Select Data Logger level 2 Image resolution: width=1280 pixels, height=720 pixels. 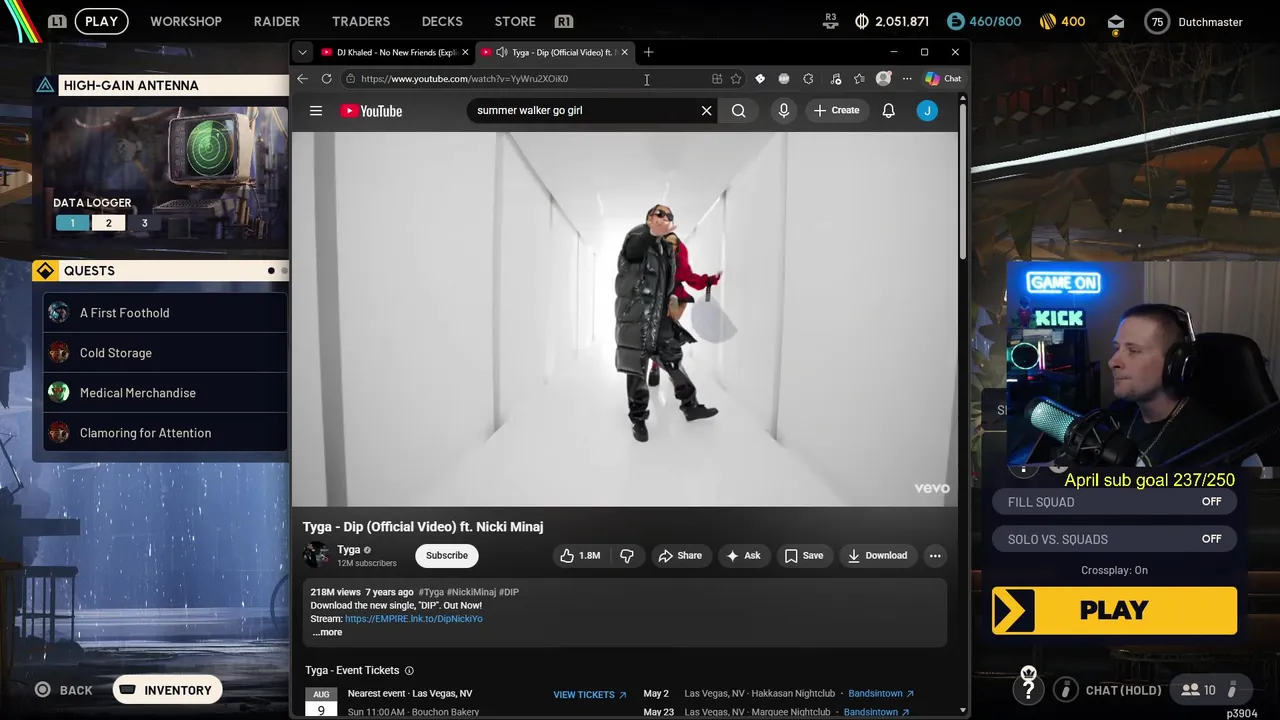point(109,223)
